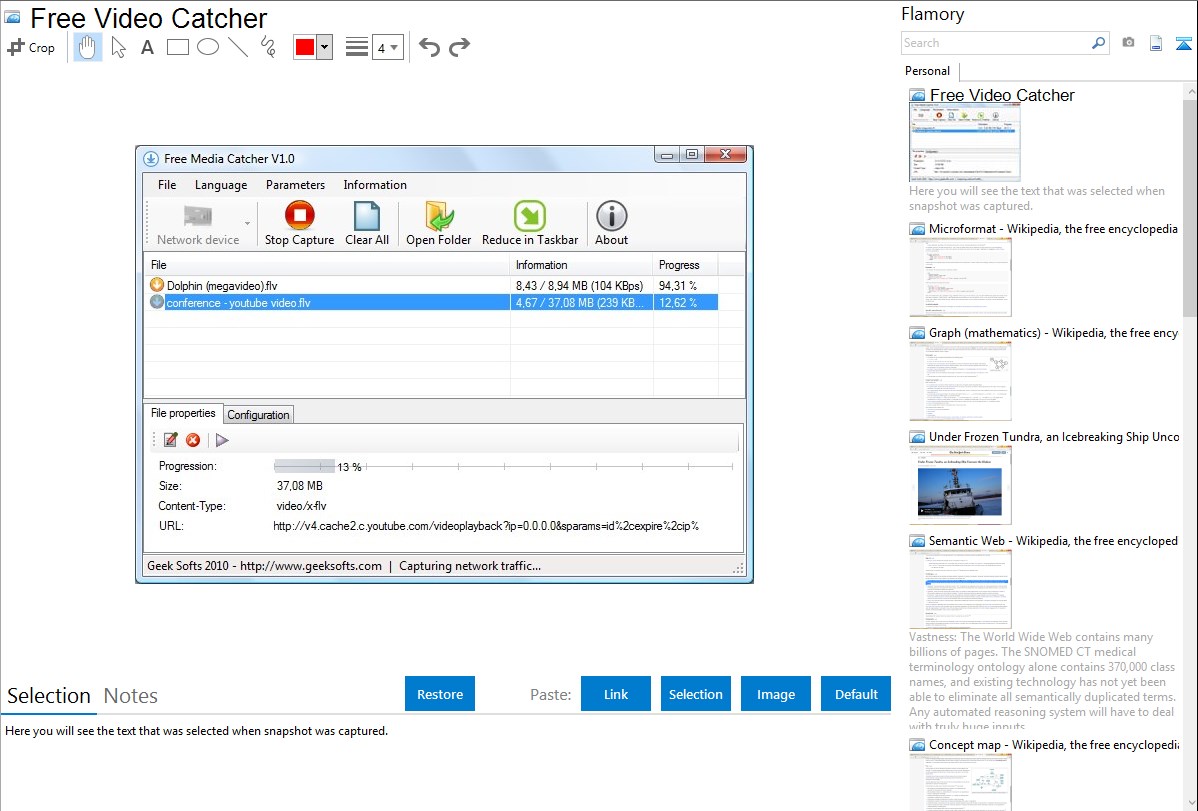Click the red color swatch
The height and width of the screenshot is (811, 1198).
[305, 47]
